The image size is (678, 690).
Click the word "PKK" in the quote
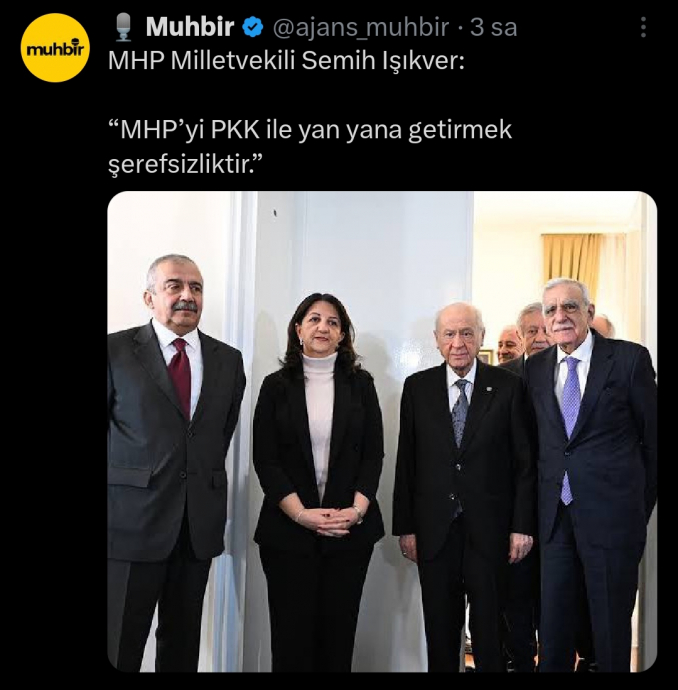(235, 130)
